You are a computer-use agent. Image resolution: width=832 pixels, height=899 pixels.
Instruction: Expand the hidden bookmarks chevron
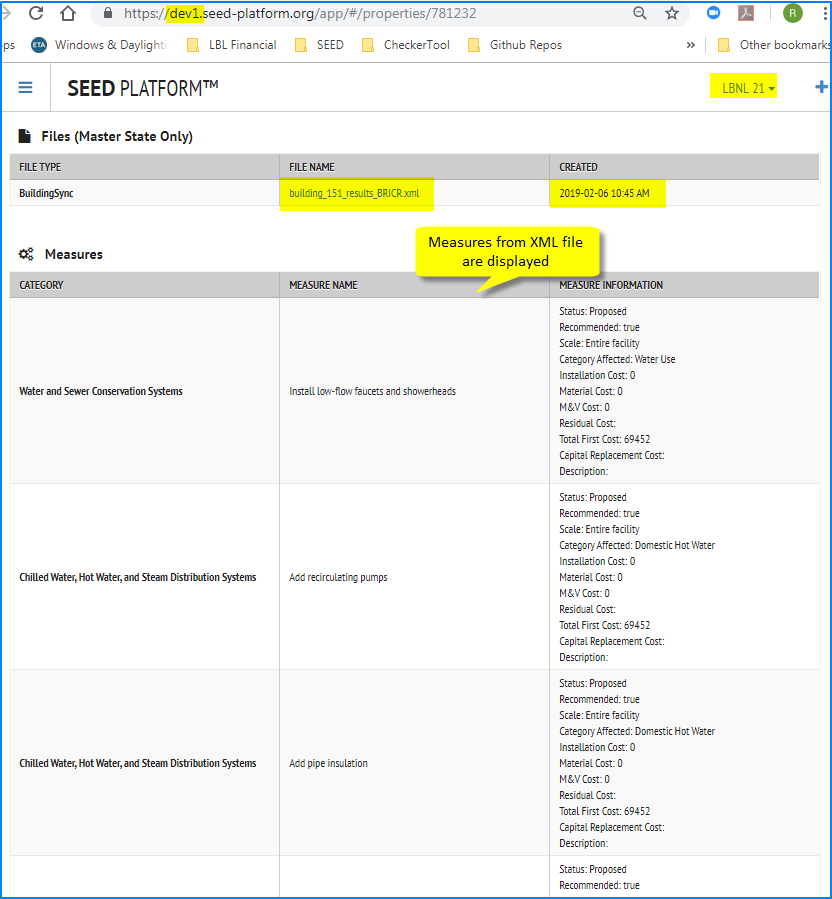pyautogui.click(x=690, y=44)
